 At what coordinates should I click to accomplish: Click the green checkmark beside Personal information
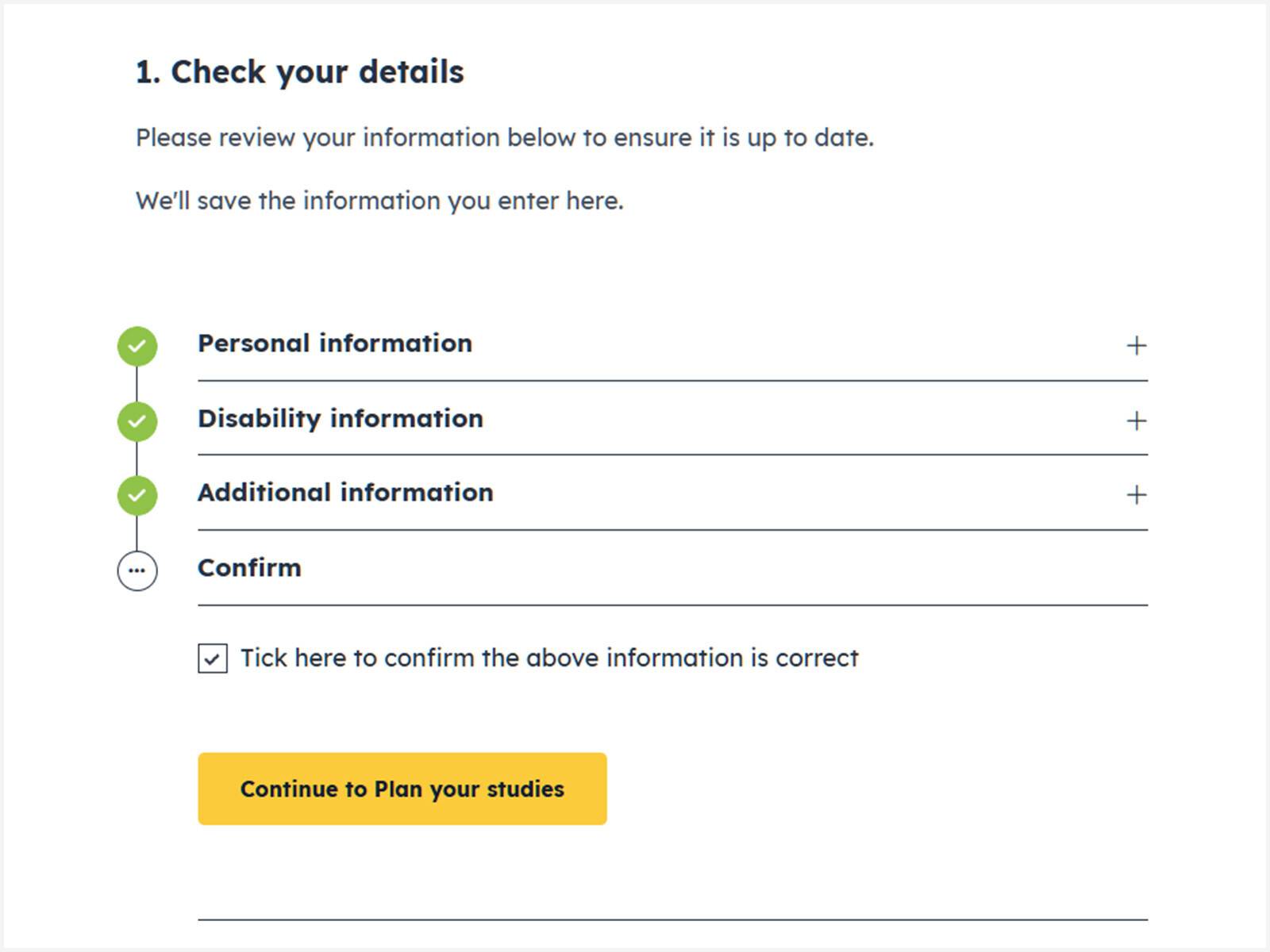point(137,346)
